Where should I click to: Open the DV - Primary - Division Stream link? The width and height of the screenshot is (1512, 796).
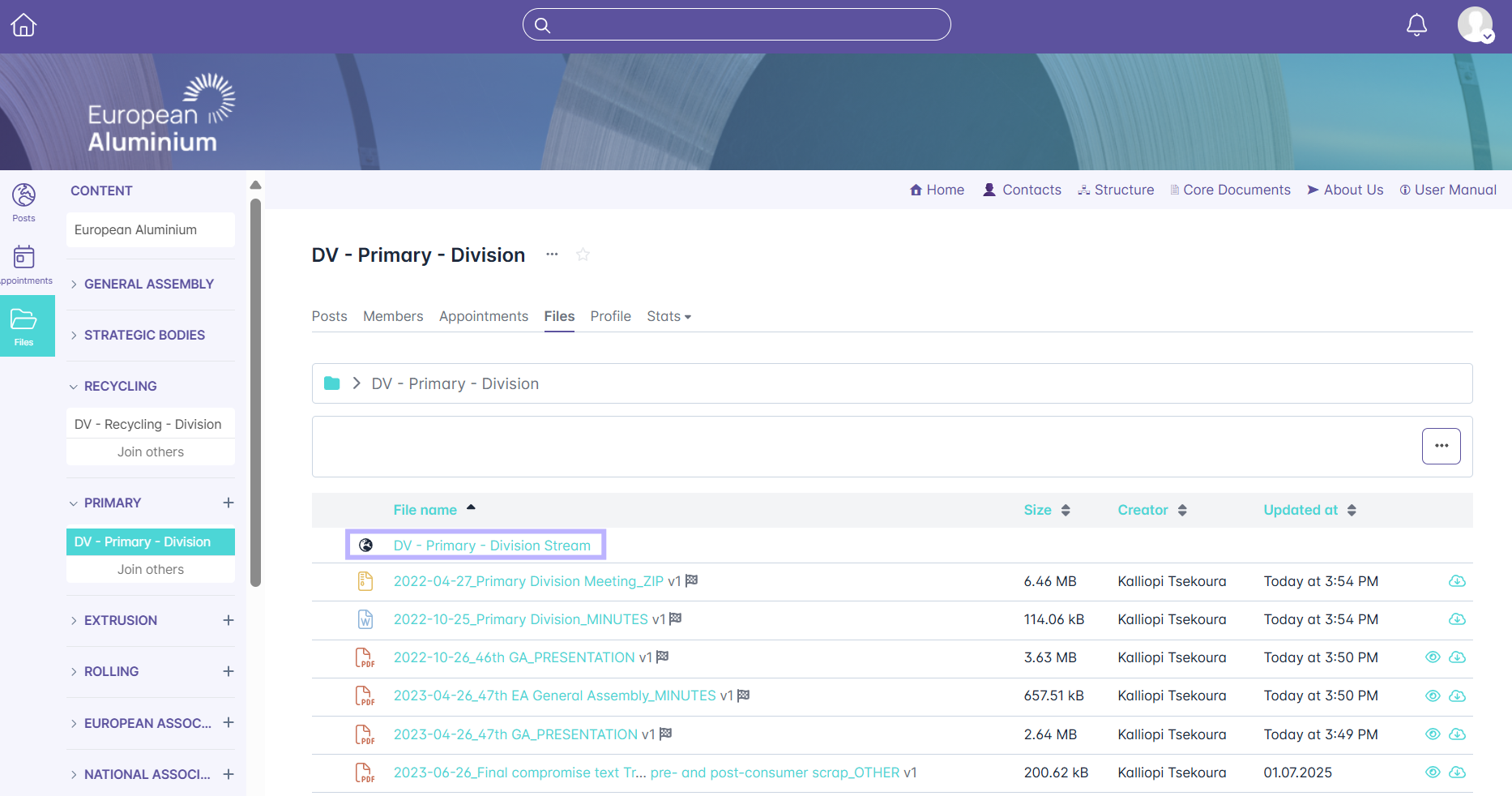(x=492, y=546)
